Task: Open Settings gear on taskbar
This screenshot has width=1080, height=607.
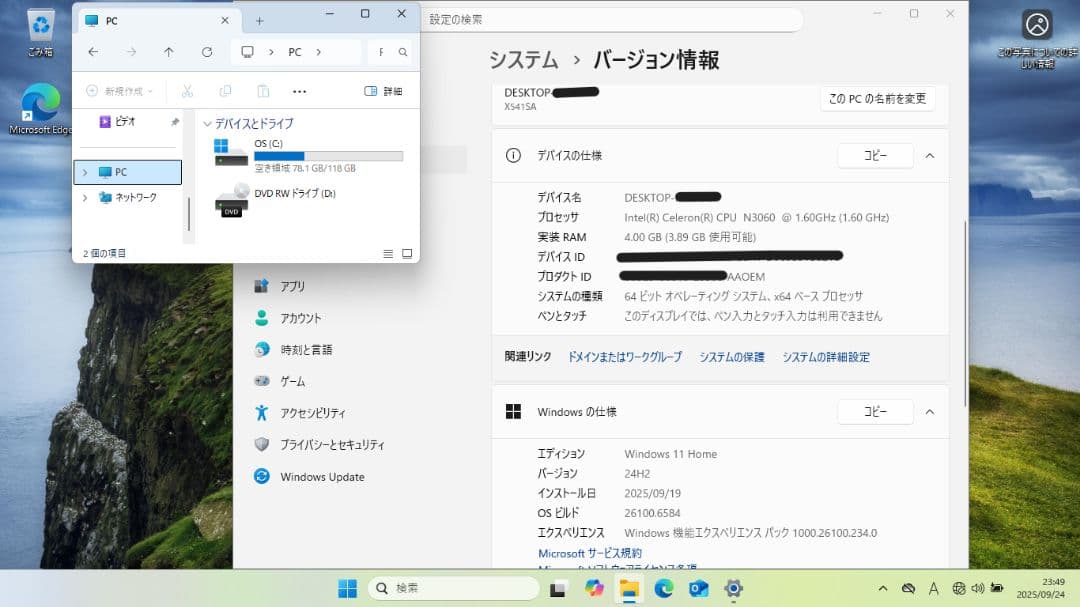Action: coord(734,588)
